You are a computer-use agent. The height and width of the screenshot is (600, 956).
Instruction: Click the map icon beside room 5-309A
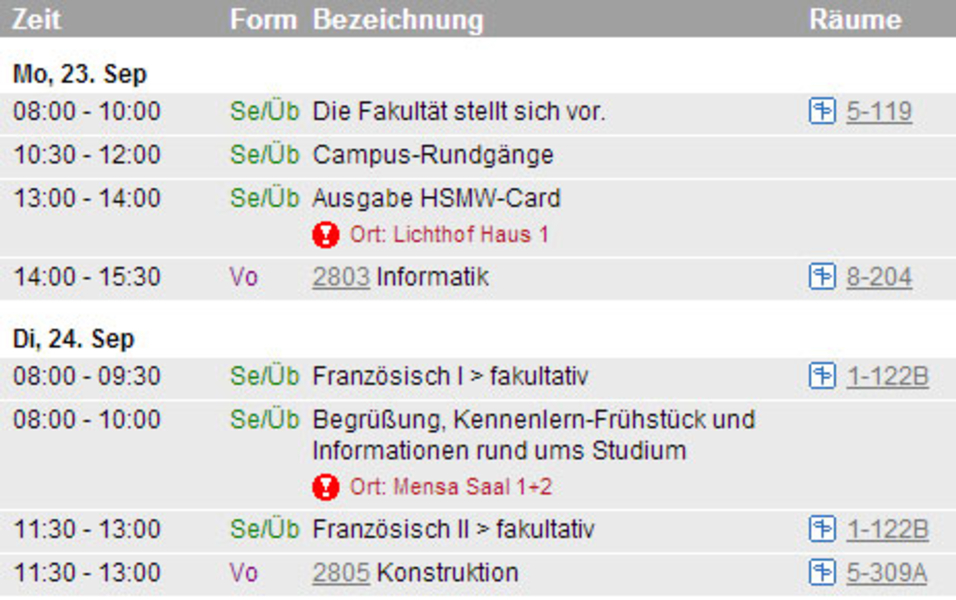click(x=822, y=573)
